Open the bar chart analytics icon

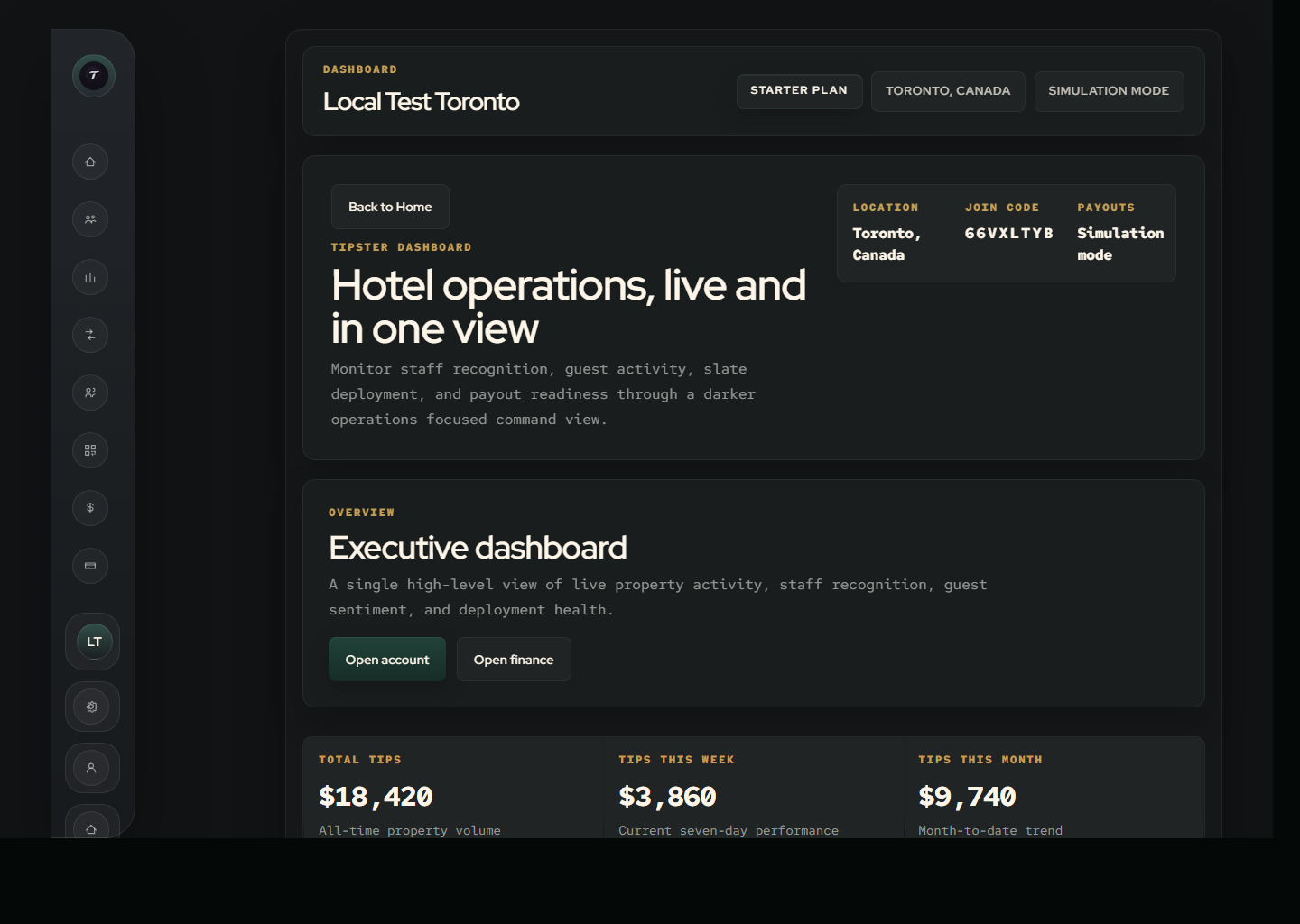pos(90,277)
